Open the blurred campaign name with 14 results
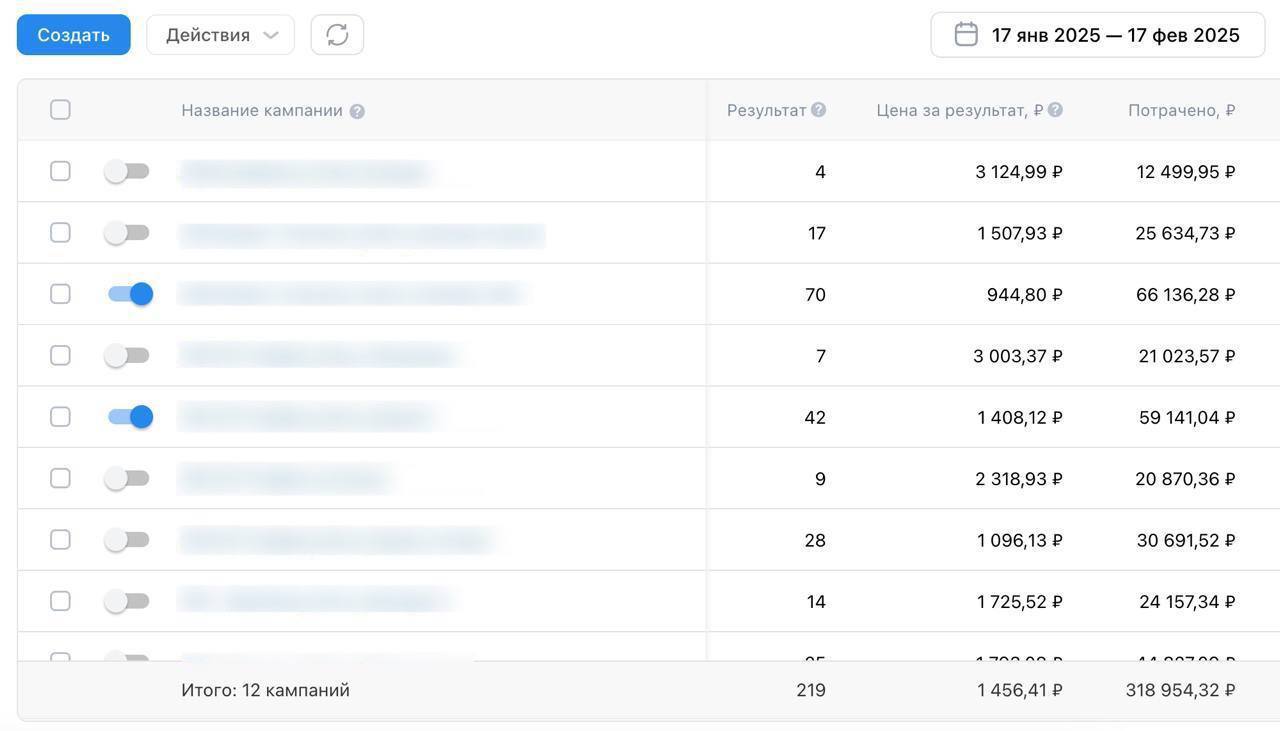 click(x=315, y=601)
